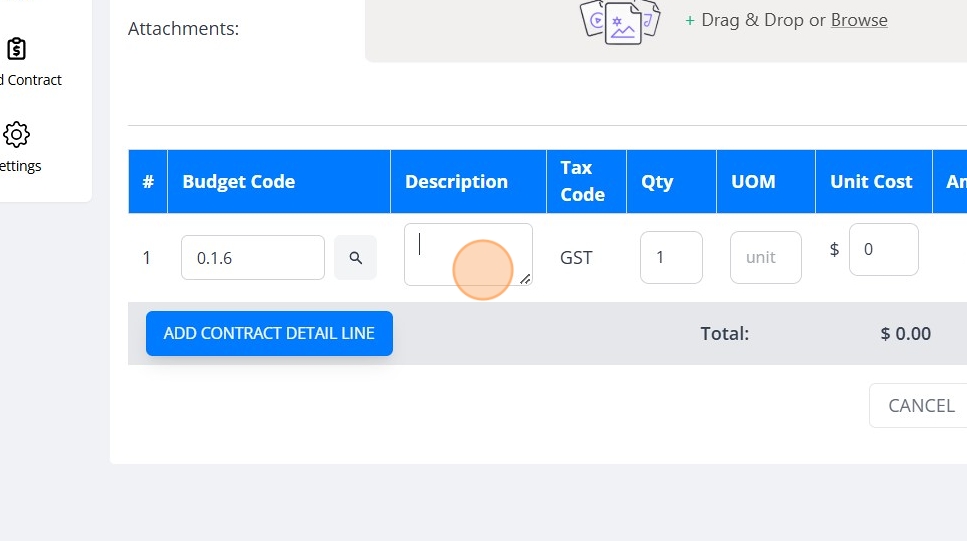Click the attachments media files icon
967x541 pixels.
tap(621, 20)
